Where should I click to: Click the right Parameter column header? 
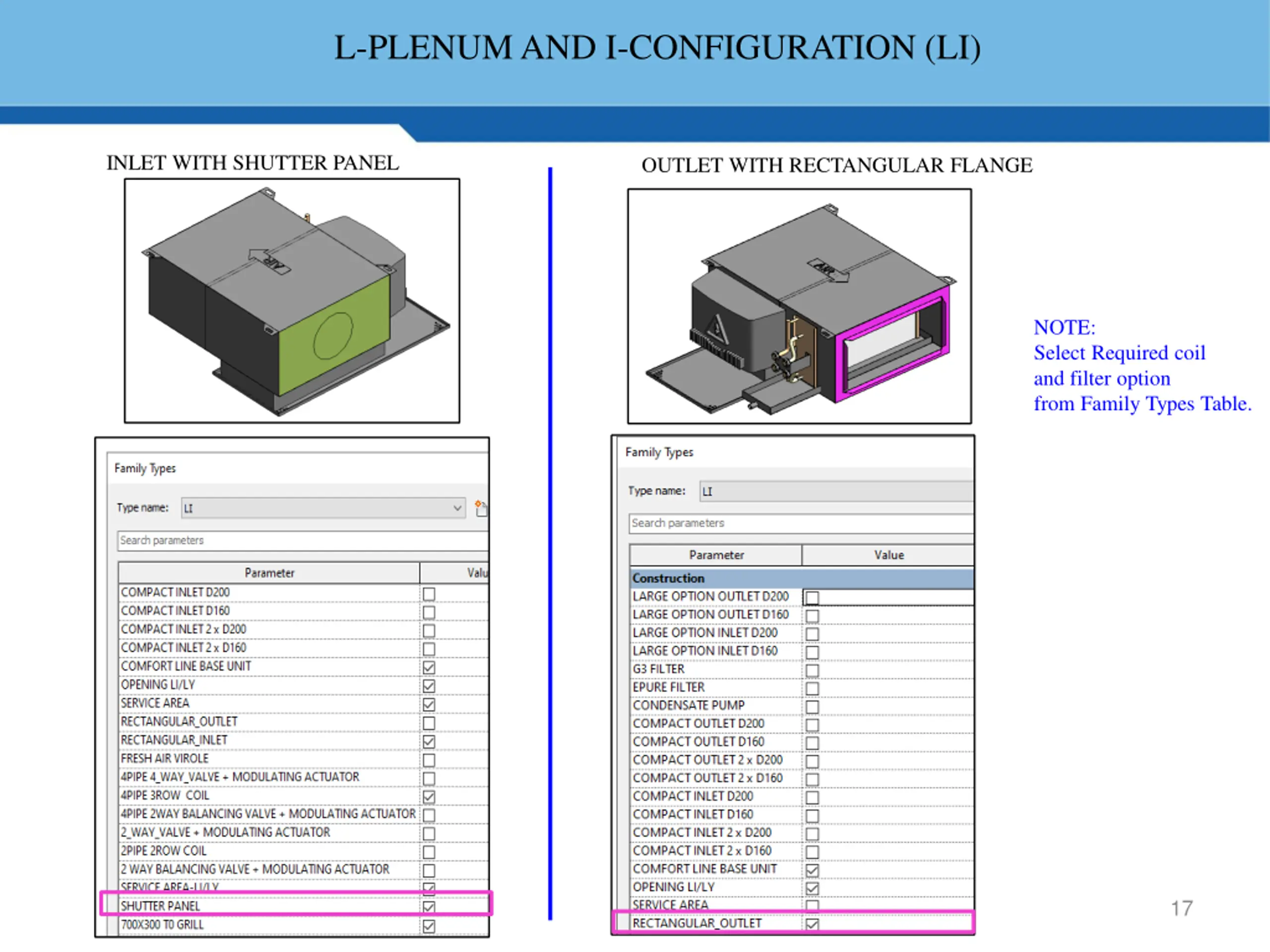(x=716, y=555)
